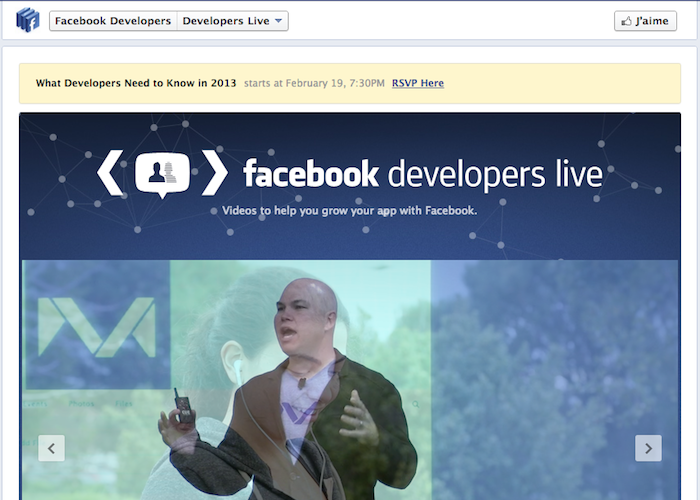Expand the arrow beside Developers Live
The width and height of the screenshot is (700, 500).
(279, 21)
